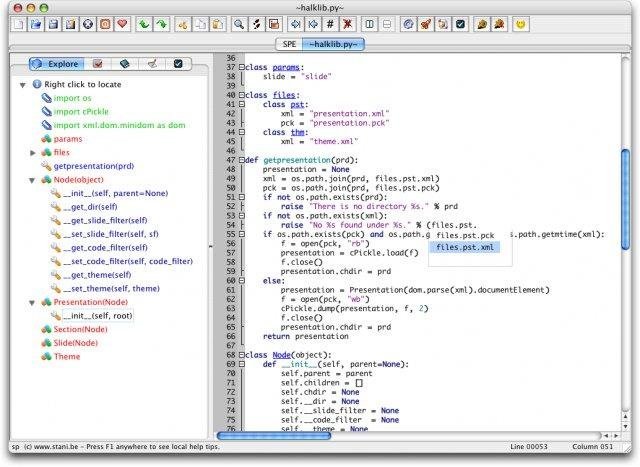
Task: Click the new file icon in toolbar
Action: pyautogui.click(x=18, y=23)
